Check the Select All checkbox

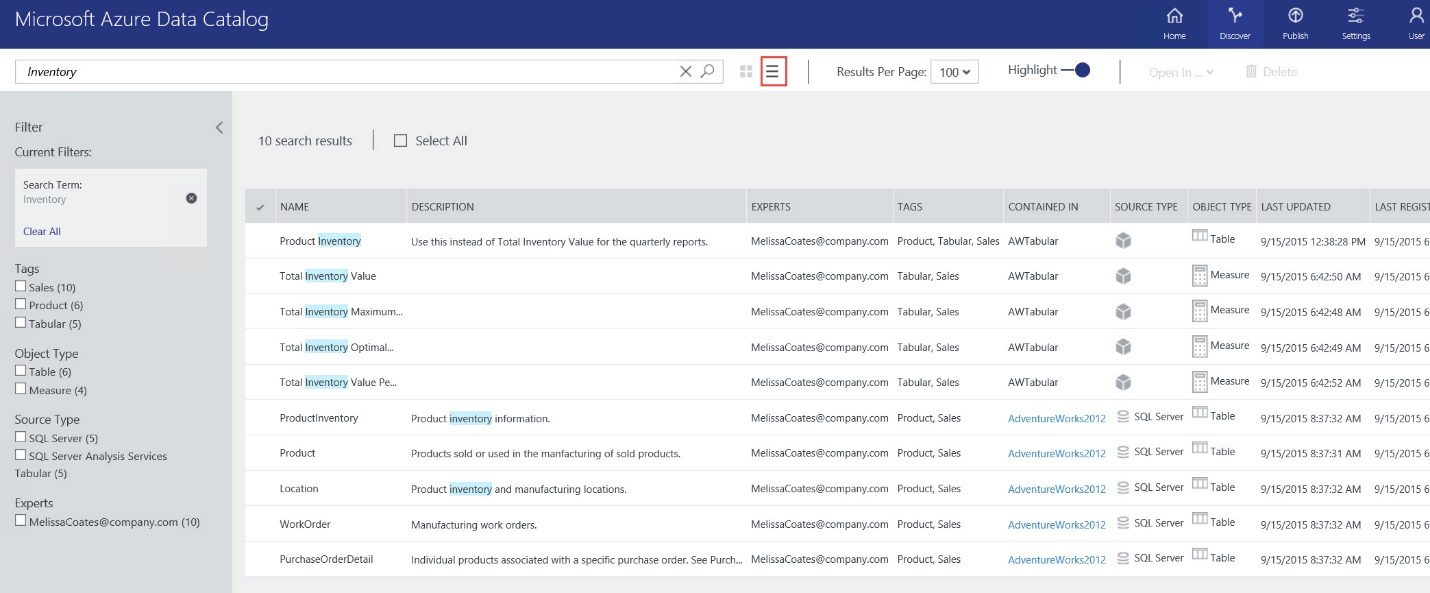400,141
